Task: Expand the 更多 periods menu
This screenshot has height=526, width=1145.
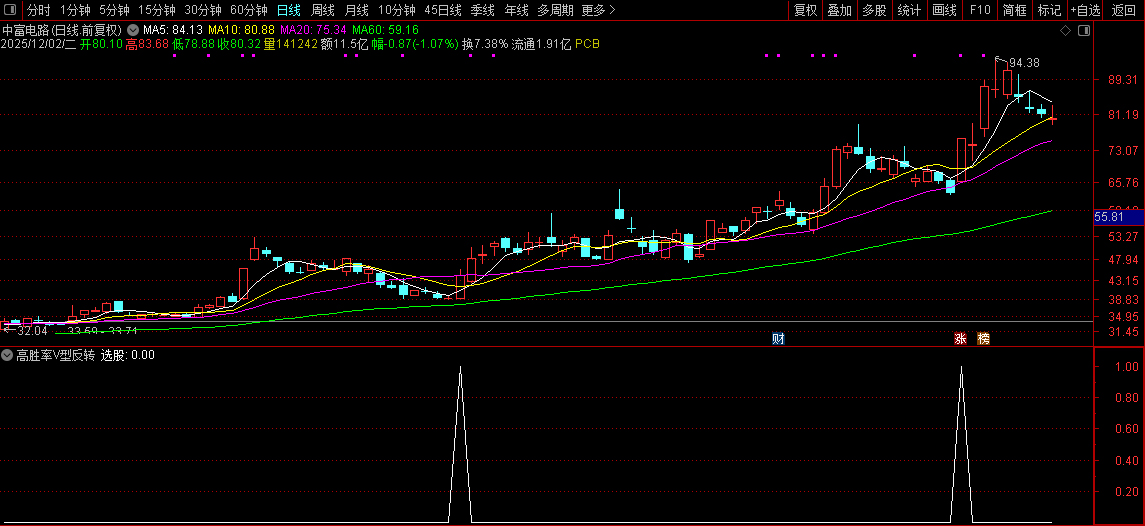Action: coord(598,10)
